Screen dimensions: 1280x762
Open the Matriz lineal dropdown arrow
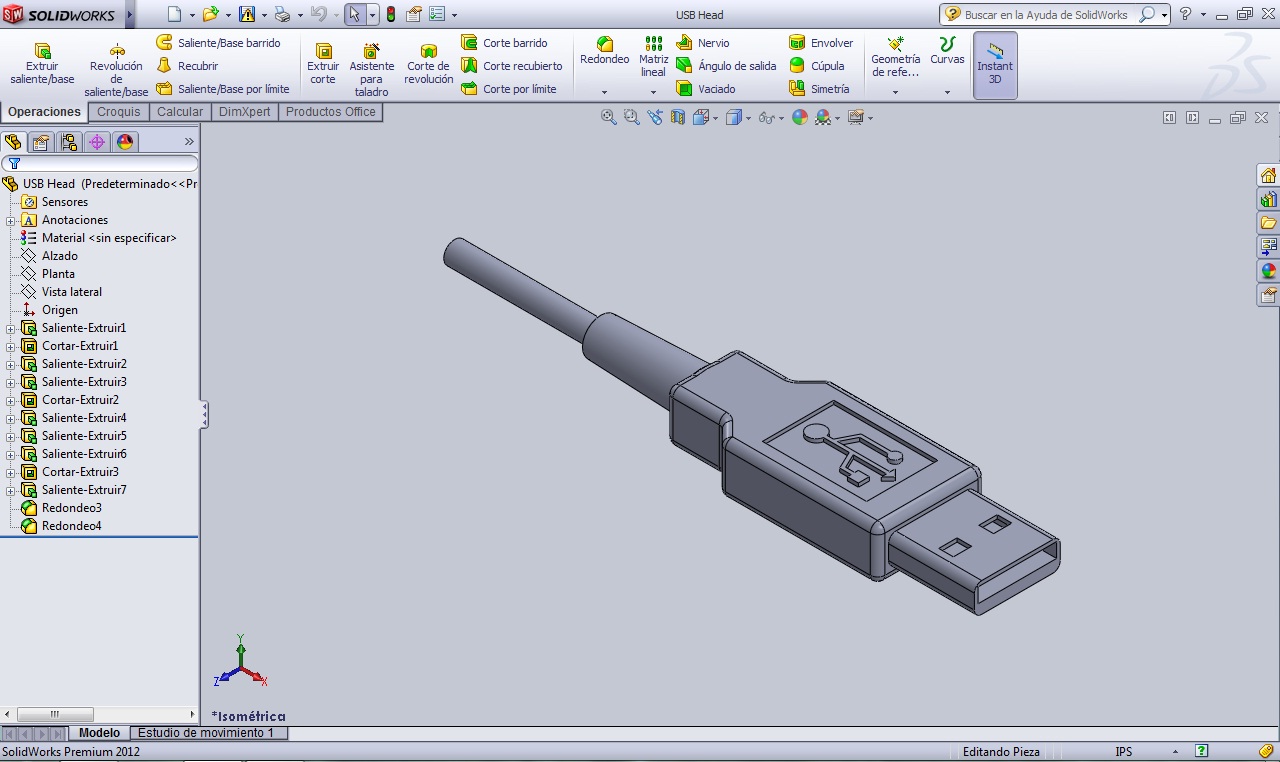tap(653, 92)
